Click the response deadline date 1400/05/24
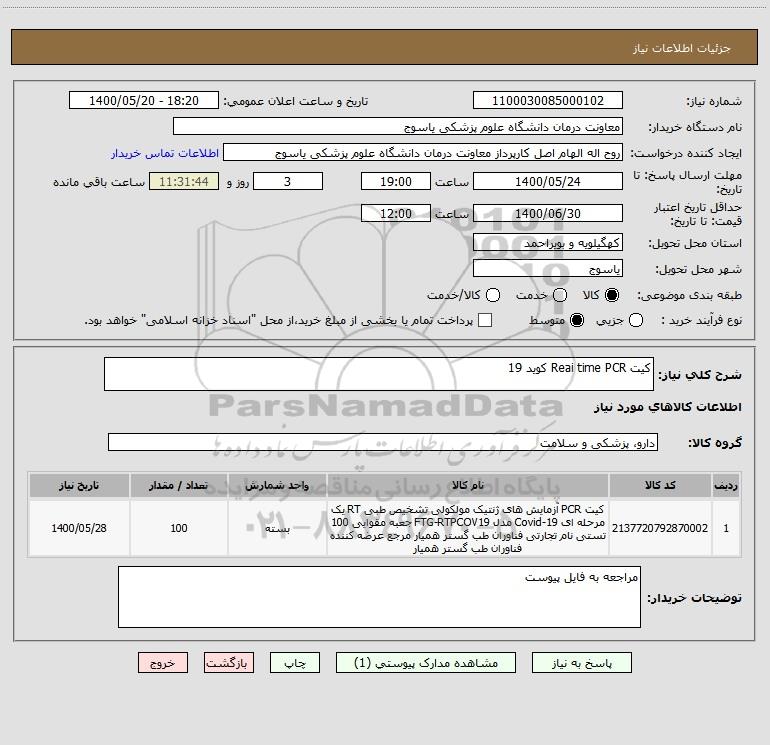 (x=548, y=181)
